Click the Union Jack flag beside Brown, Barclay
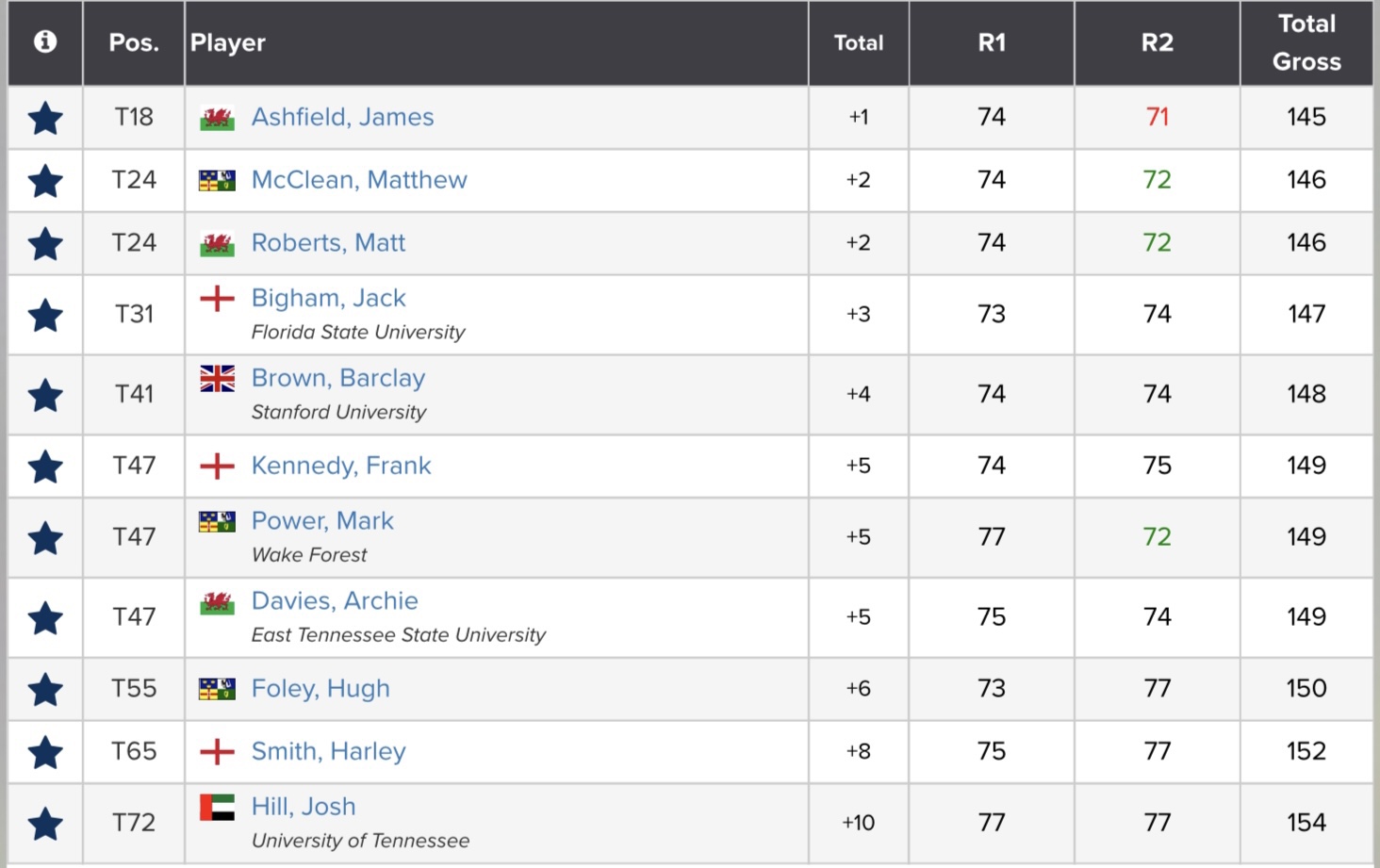 click(x=217, y=379)
